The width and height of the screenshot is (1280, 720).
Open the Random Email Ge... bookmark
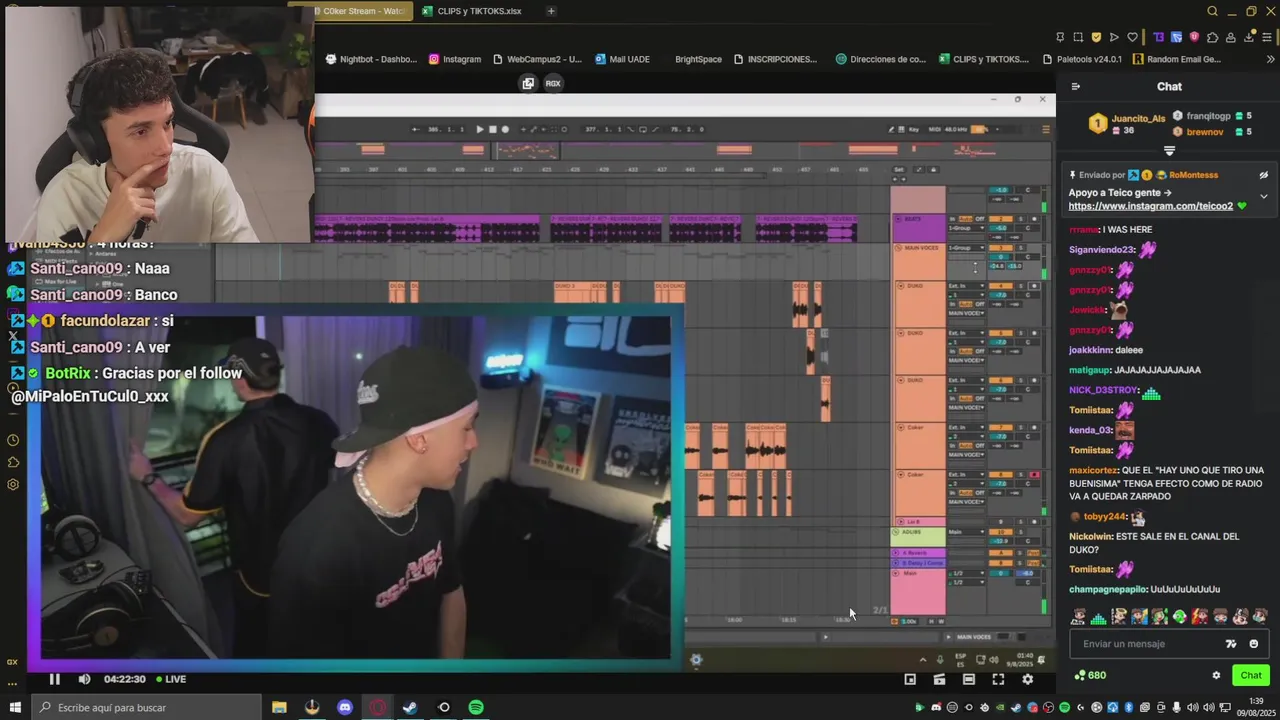pyautogui.click(x=1177, y=59)
